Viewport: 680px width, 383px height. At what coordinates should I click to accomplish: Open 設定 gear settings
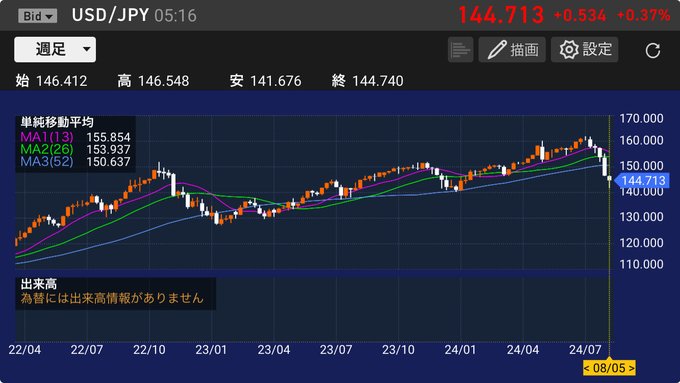coord(585,49)
